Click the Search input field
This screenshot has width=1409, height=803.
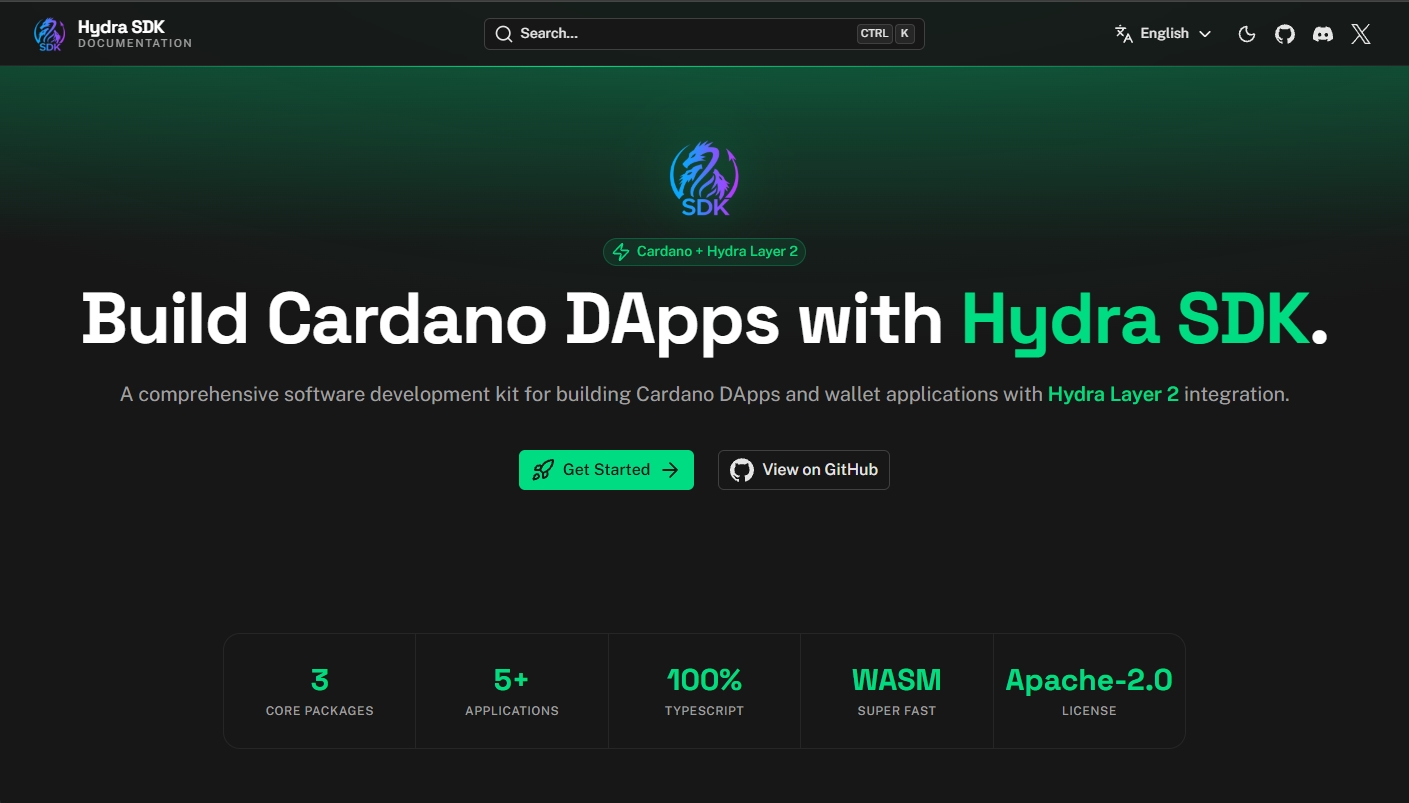click(704, 34)
